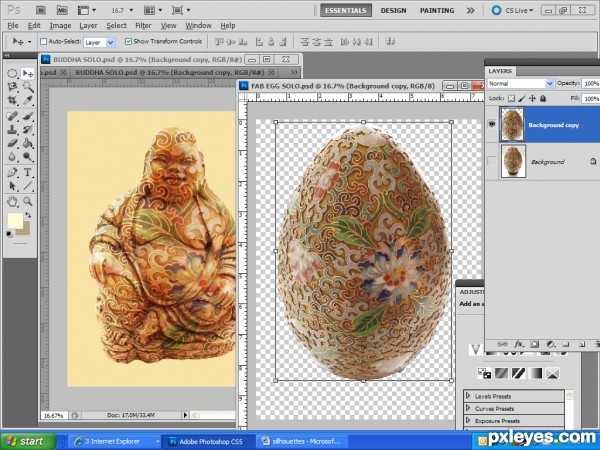Create a new group folder icon
The width and height of the screenshot is (600, 450).
pyautogui.click(x=566, y=344)
